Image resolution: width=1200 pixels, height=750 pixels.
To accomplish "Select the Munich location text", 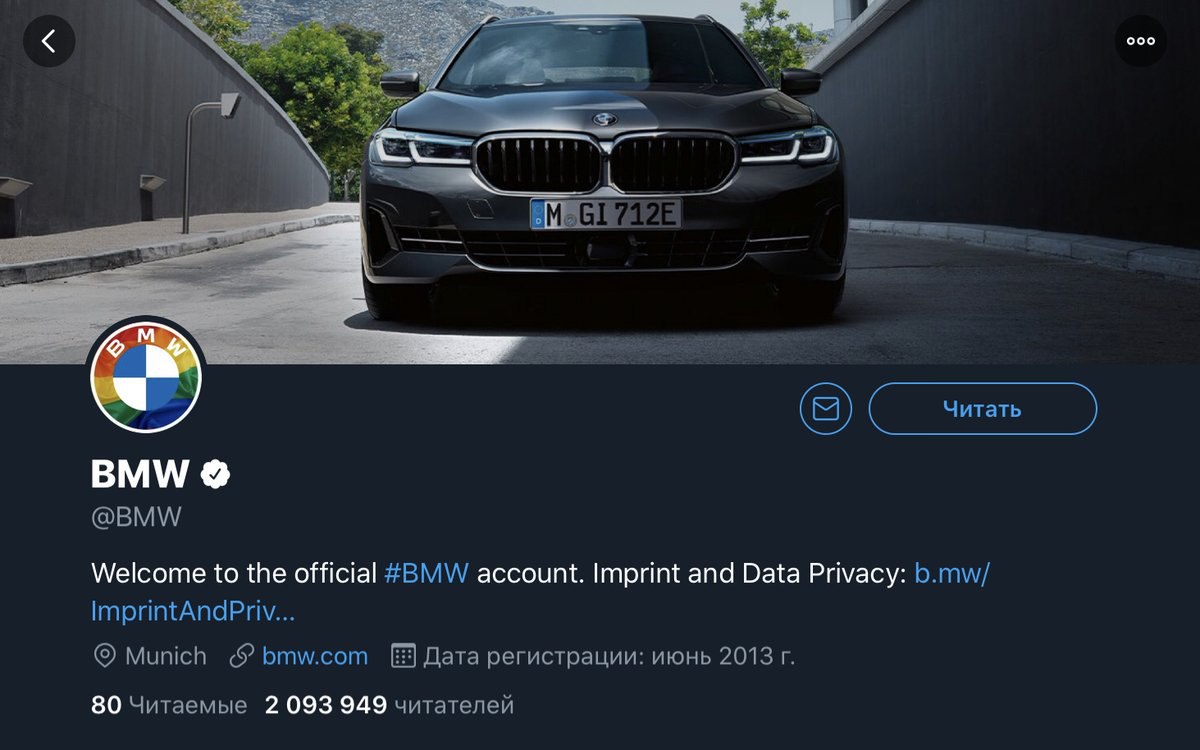I will click(x=166, y=656).
